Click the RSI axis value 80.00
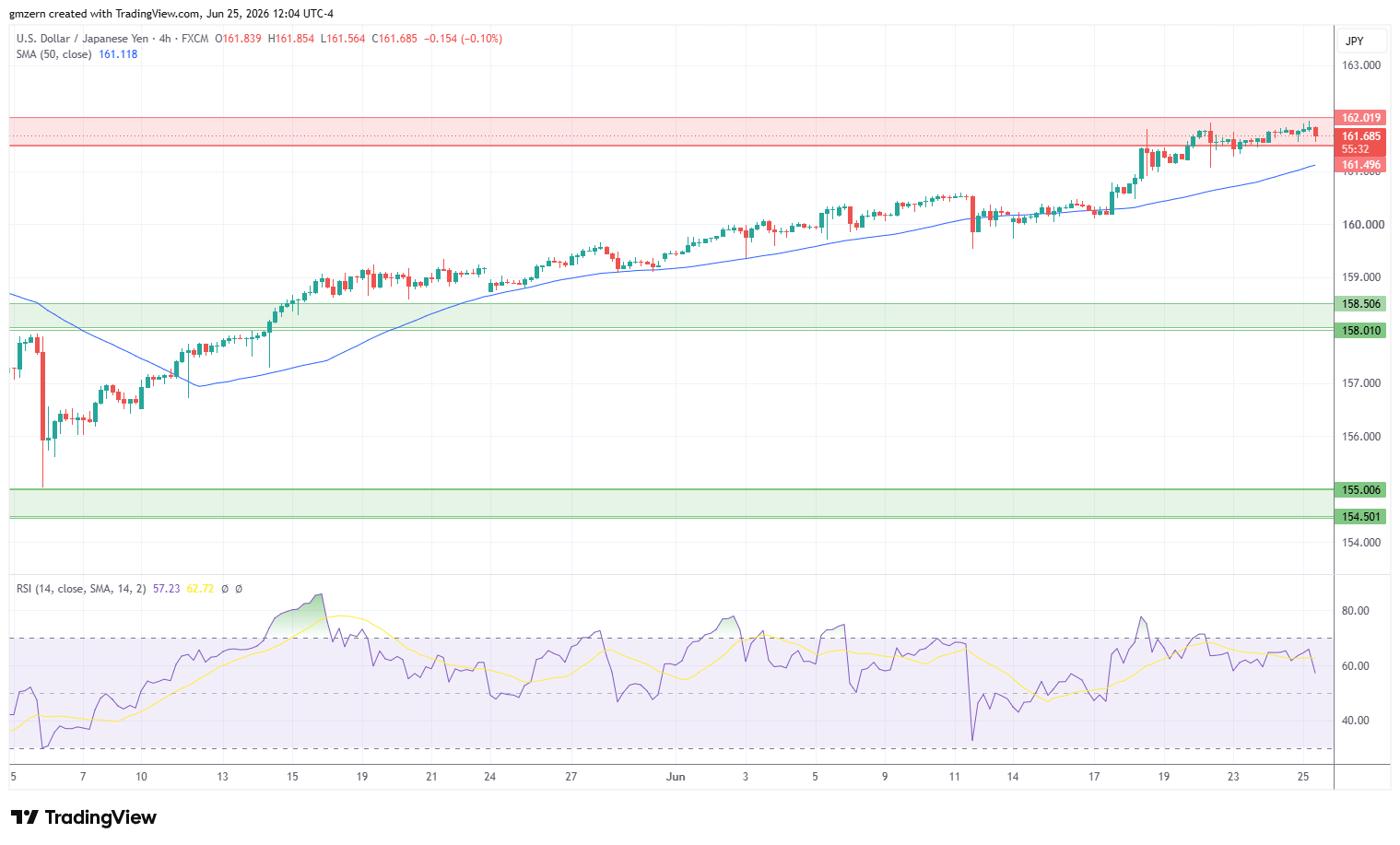This screenshot has height=845, width=1400. coord(1356,611)
